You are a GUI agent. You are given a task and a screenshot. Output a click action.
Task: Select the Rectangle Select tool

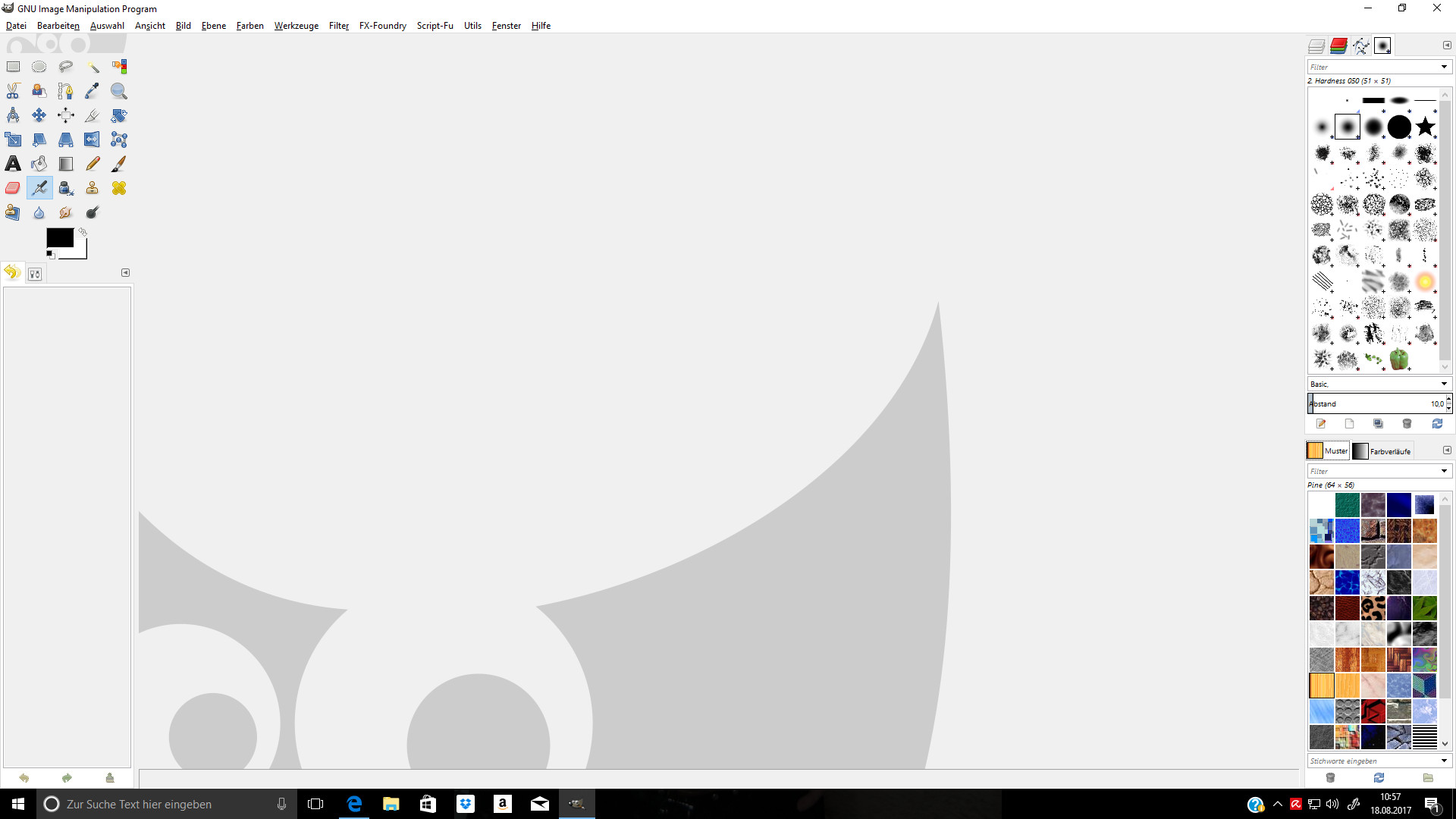[13, 67]
